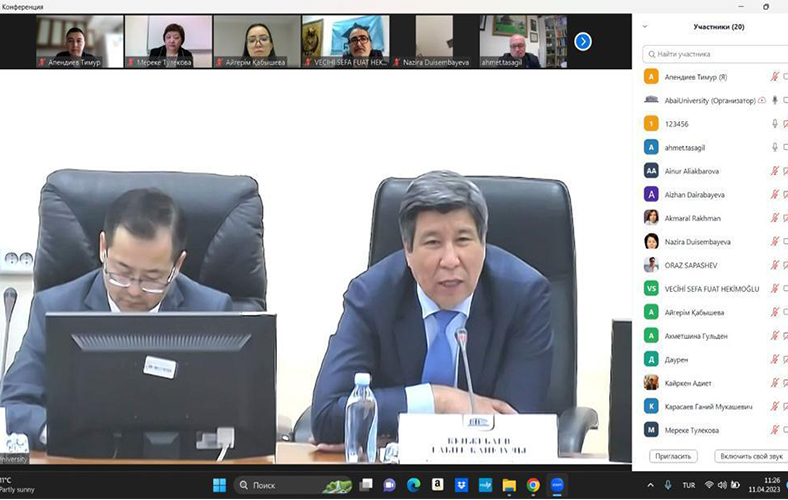Expand the system tray hidden icons arrow
788x500 pixels.
pyautogui.click(x=651, y=485)
